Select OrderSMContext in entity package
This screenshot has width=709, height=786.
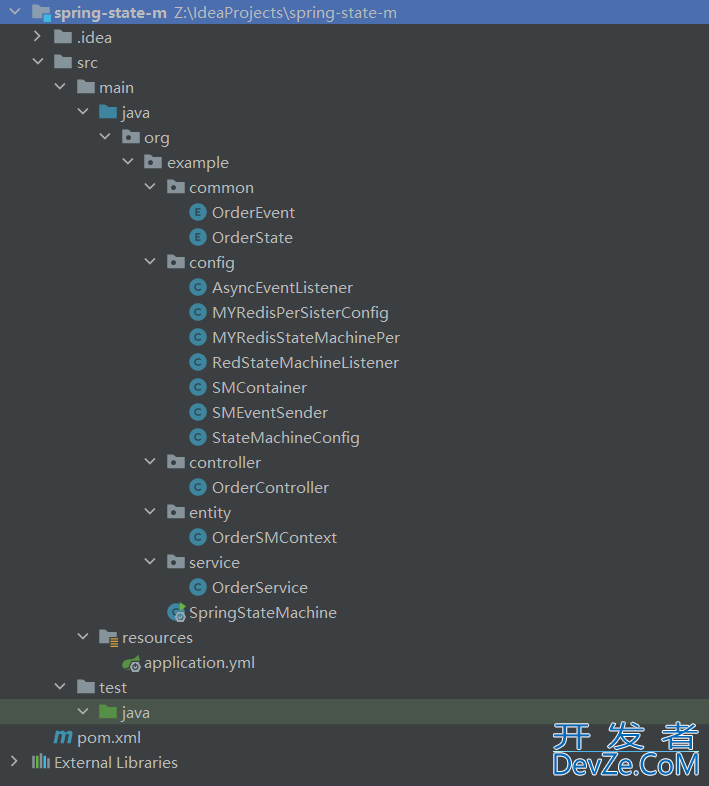click(x=274, y=538)
